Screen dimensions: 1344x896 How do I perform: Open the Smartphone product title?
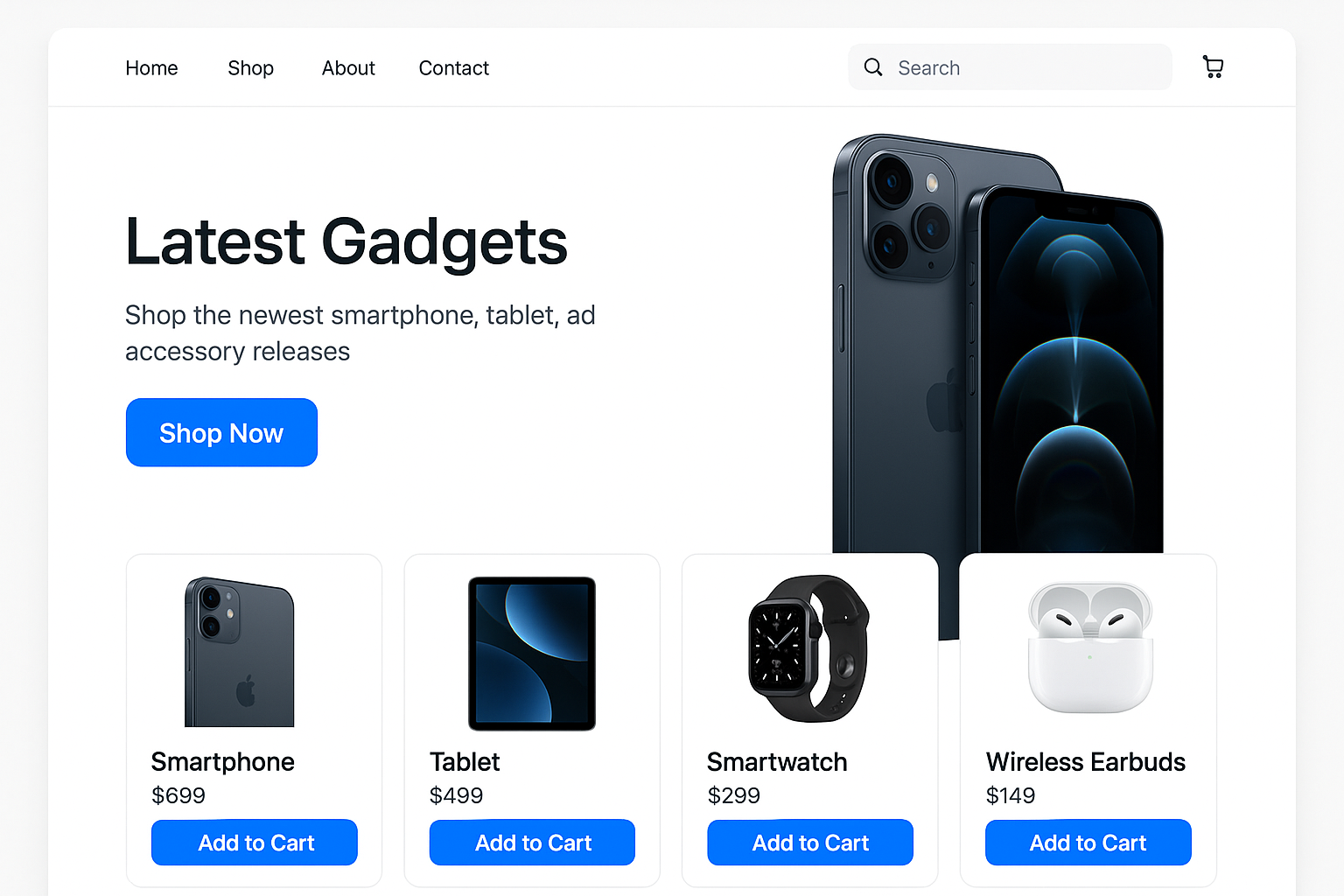click(223, 762)
